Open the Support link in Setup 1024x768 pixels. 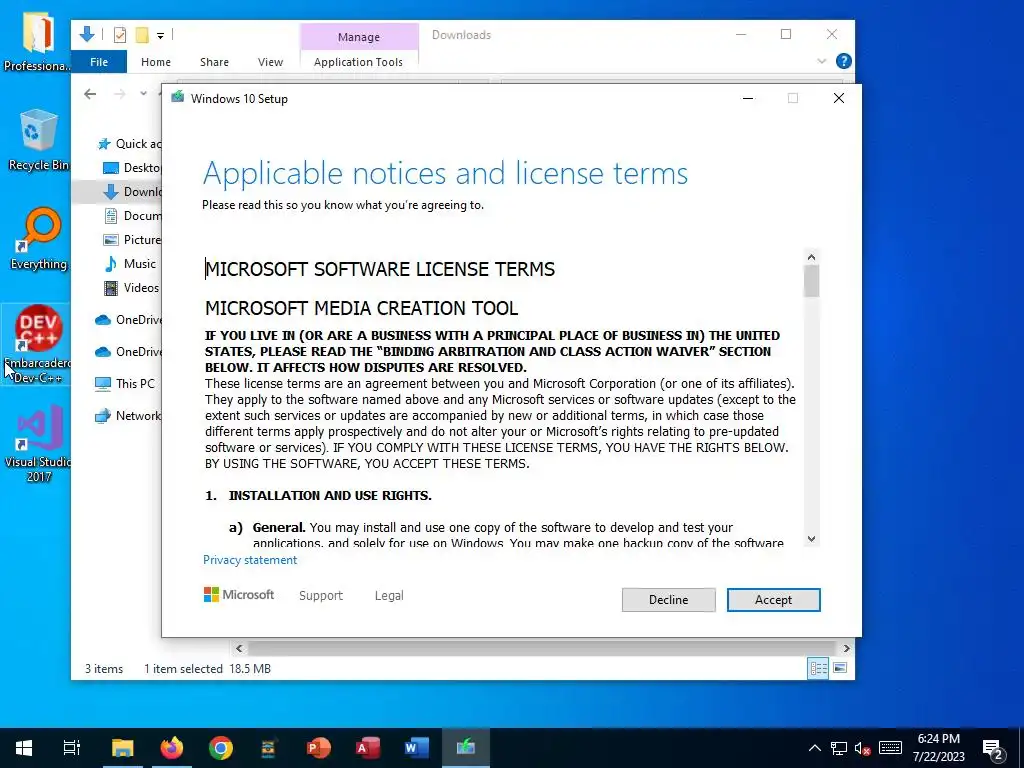coord(321,596)
